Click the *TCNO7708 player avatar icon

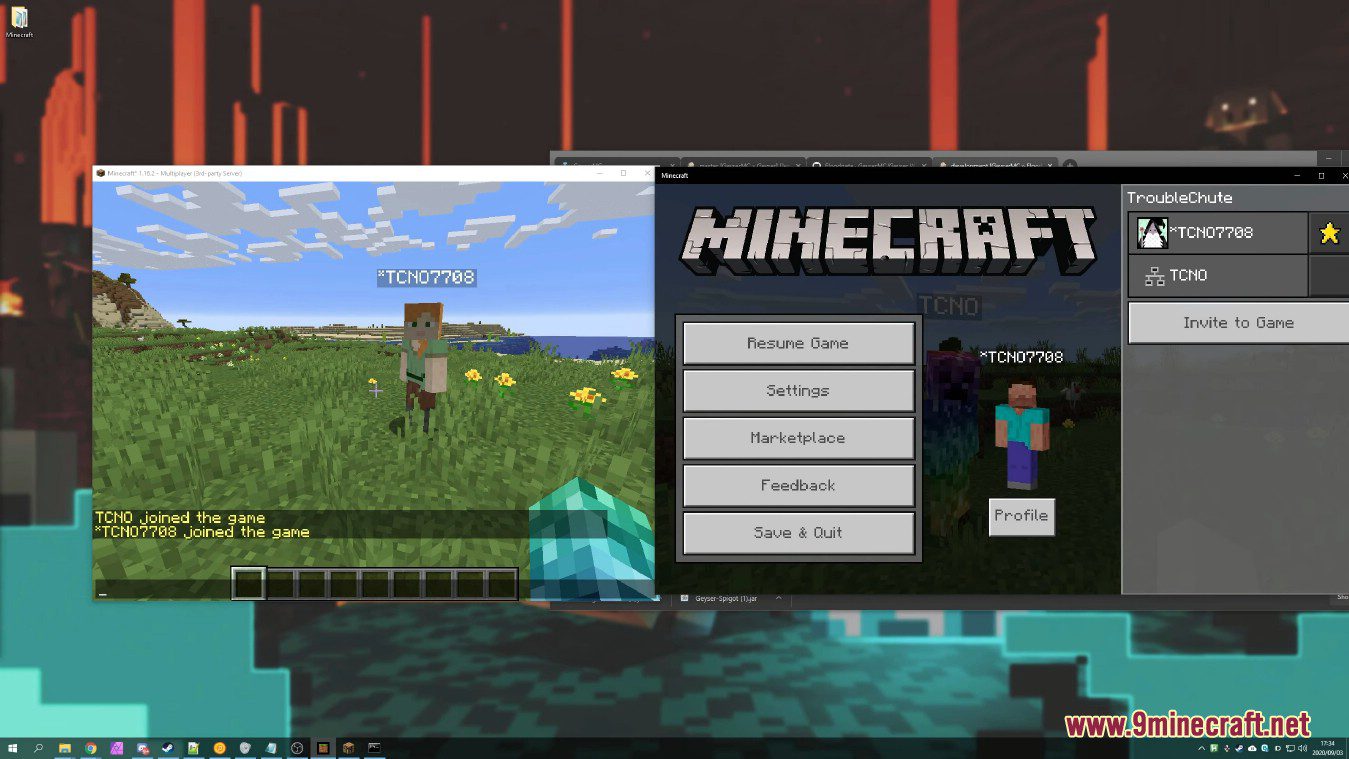coord(1152,233)
